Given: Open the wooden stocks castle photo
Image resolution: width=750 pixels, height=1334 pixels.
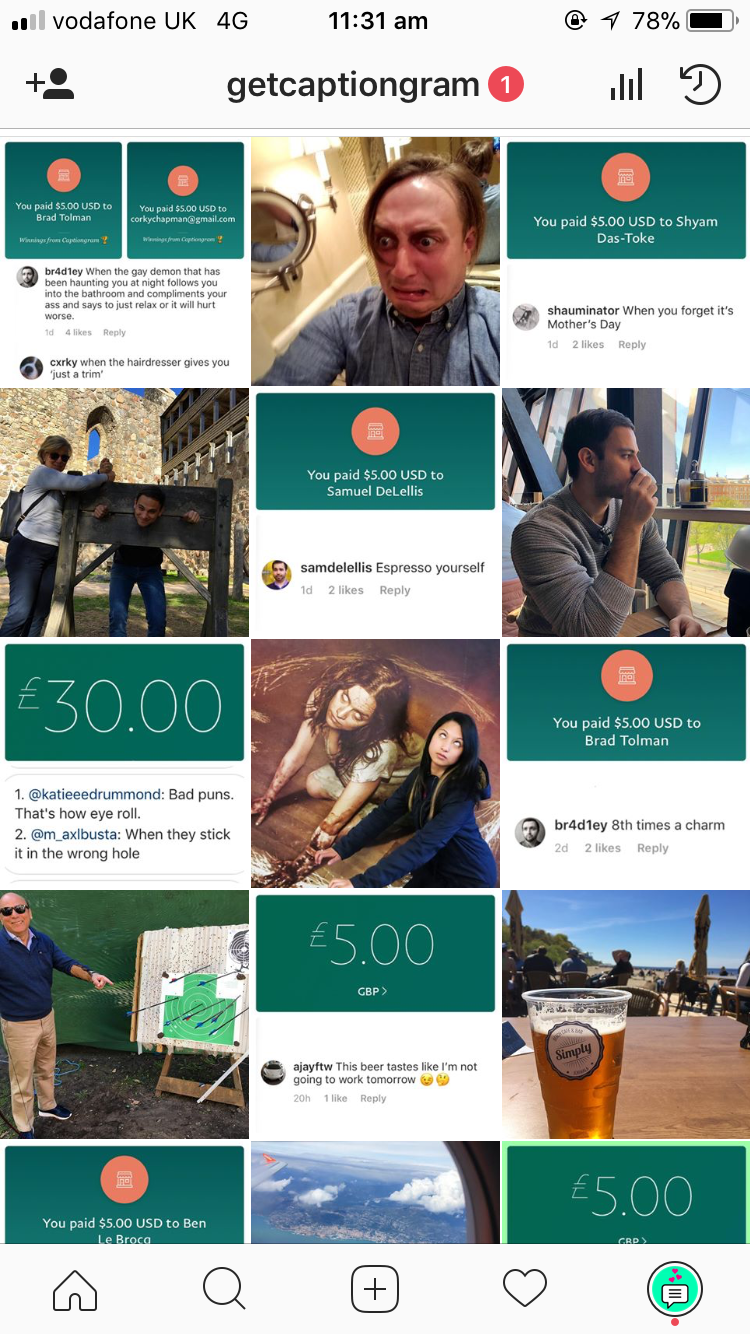Looking at the screenshot, I should pyautogui.click(x=124, y=512).
